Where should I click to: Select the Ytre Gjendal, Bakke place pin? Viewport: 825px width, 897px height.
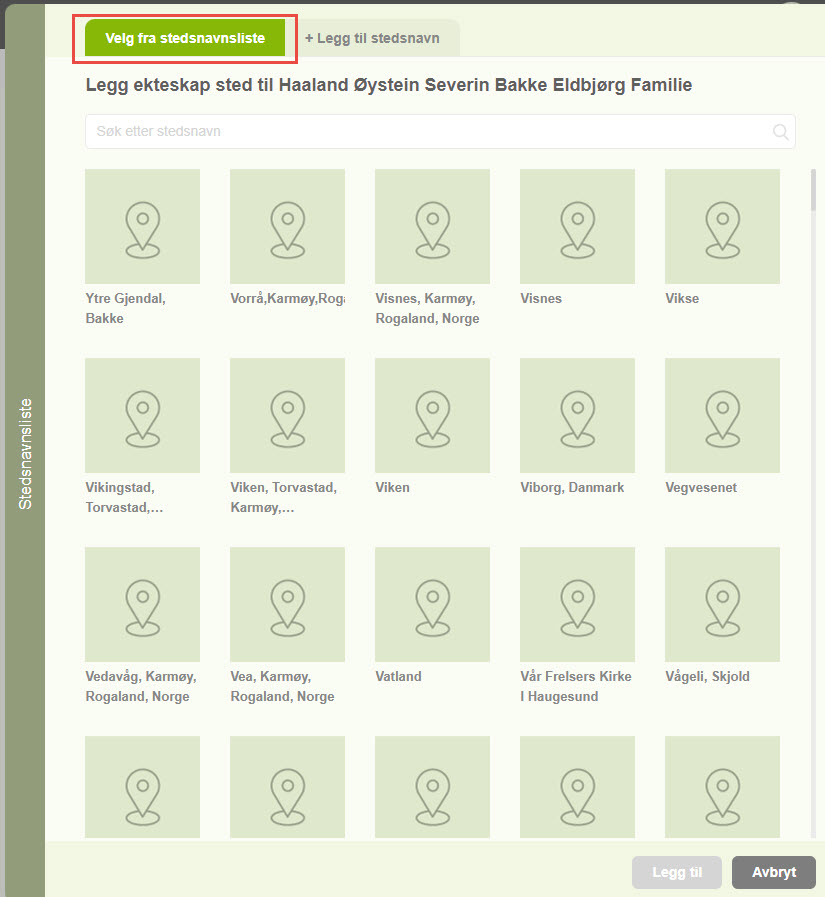142,226
